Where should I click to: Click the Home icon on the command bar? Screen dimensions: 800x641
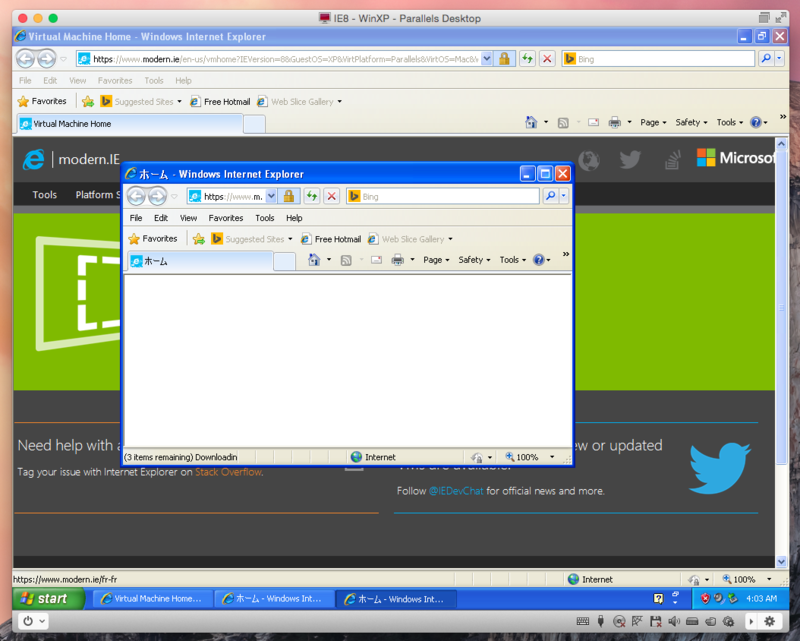[x=312, y=259]
